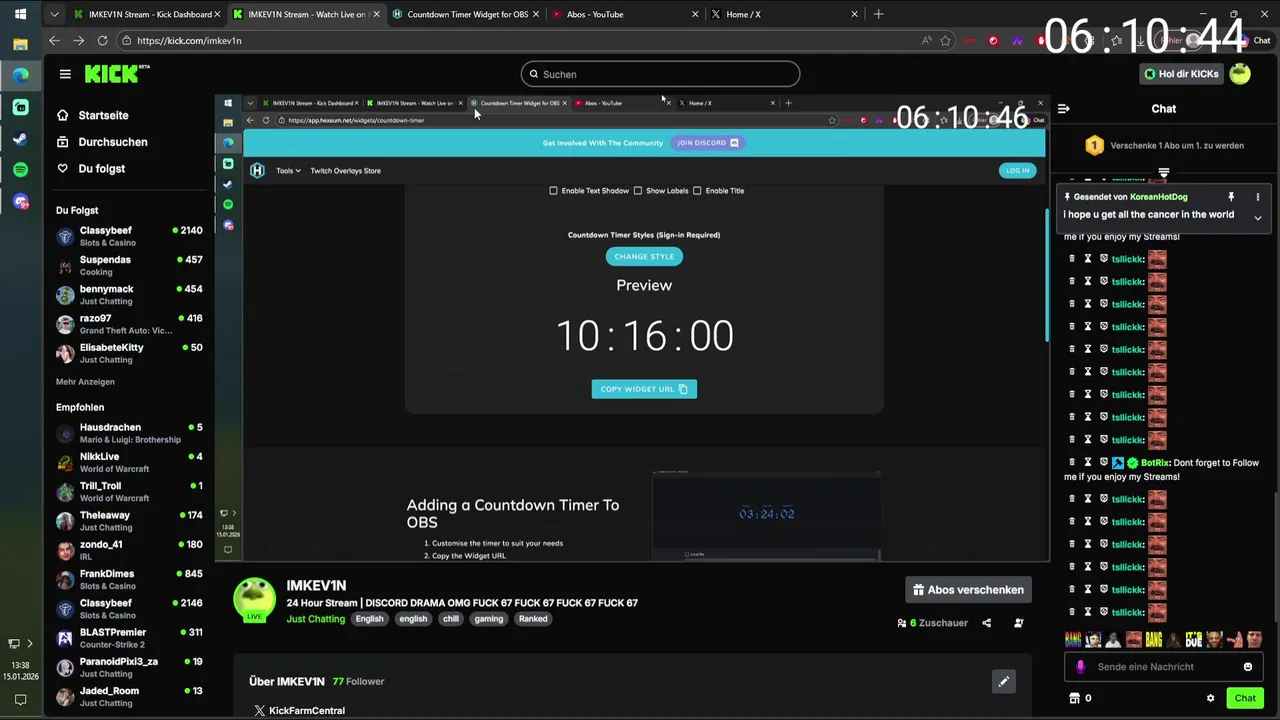Image resolution: width=1280 pixels, height=720 pixels.
Task: Open the Trill_Troll recommended channel
Action: 129,492
